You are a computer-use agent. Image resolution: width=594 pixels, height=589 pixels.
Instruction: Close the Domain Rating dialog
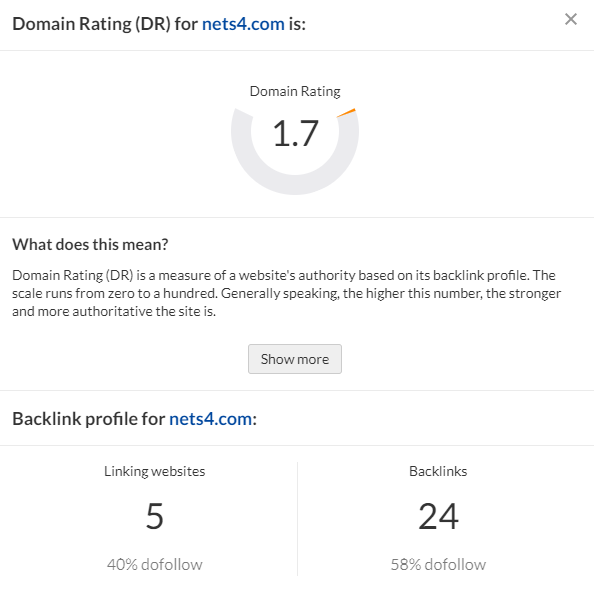571,19
